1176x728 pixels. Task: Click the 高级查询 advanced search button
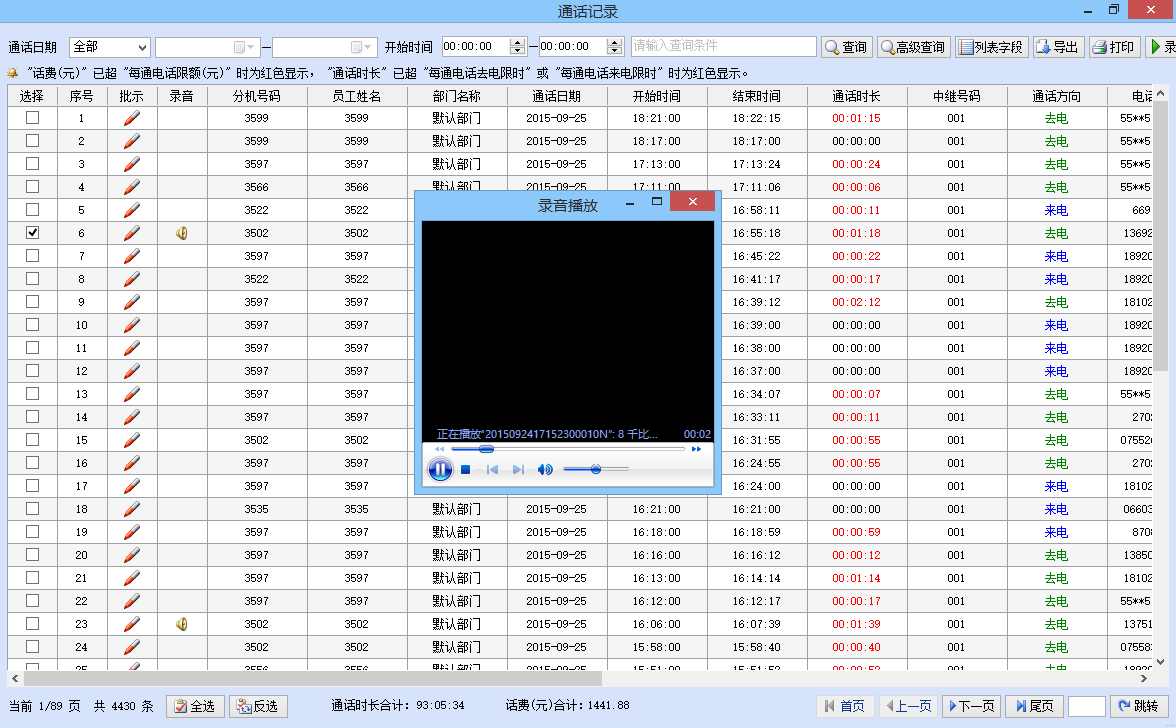click(x=913, y=47)
